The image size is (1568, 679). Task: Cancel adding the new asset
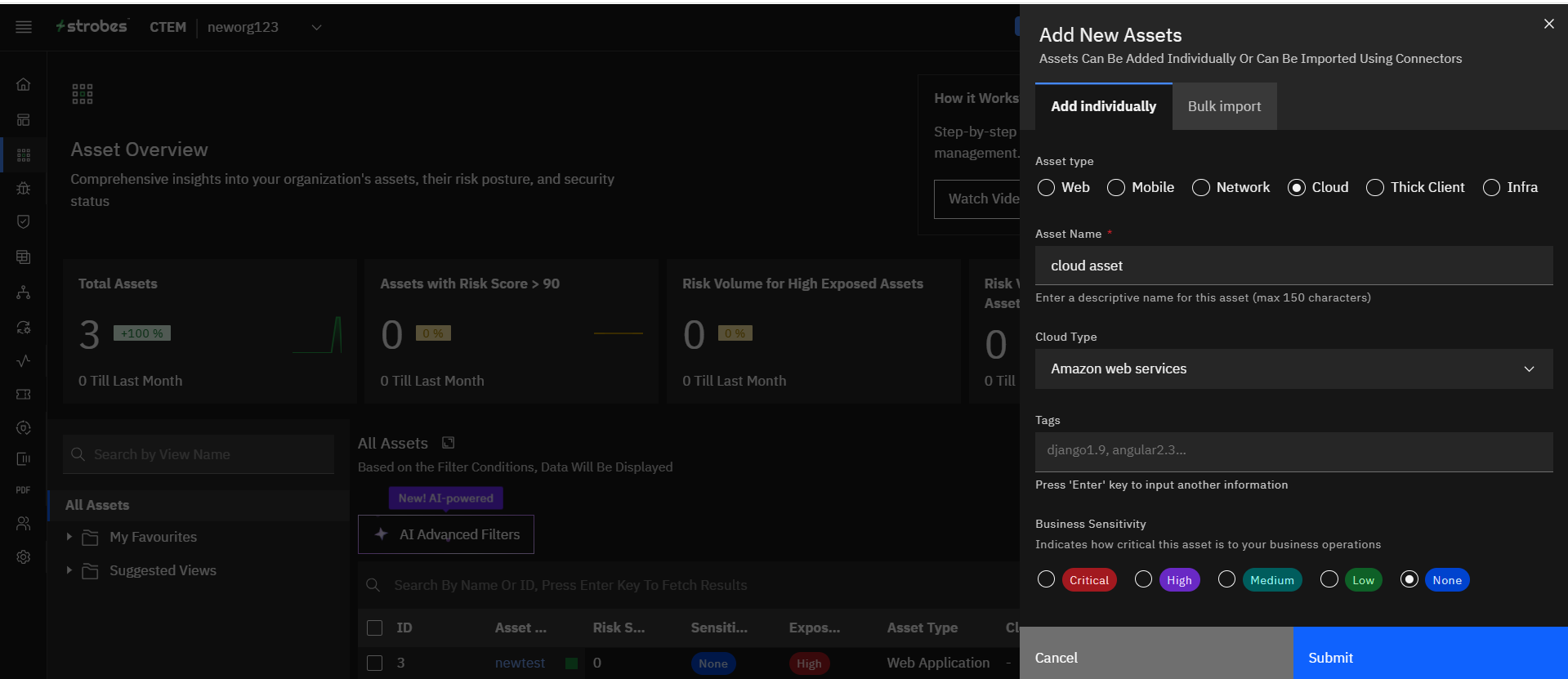tap(1156, 654)
